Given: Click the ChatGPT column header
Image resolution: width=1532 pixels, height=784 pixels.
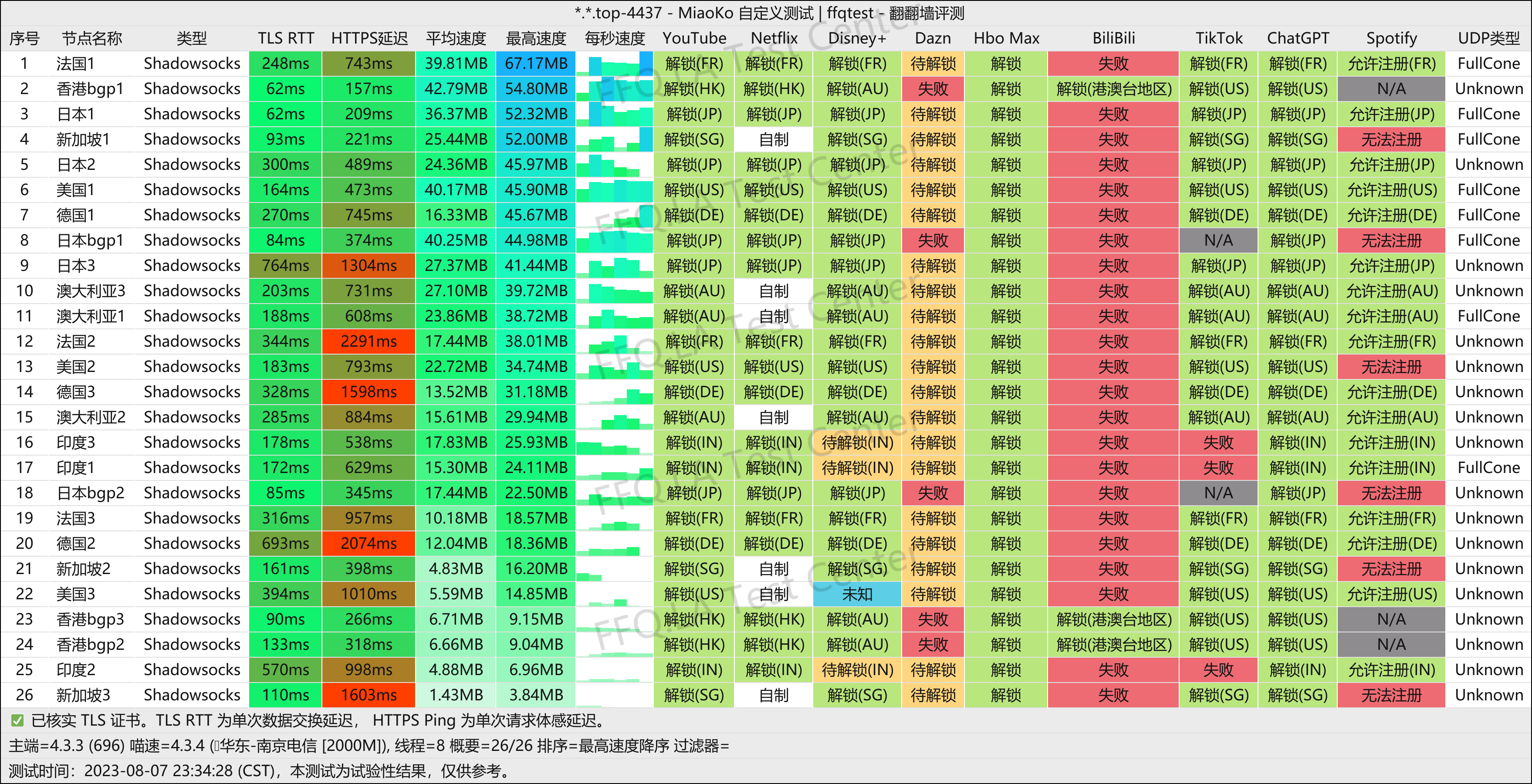Looking at the screenshot, I should pyautogui.click(x=1298, y=38).
